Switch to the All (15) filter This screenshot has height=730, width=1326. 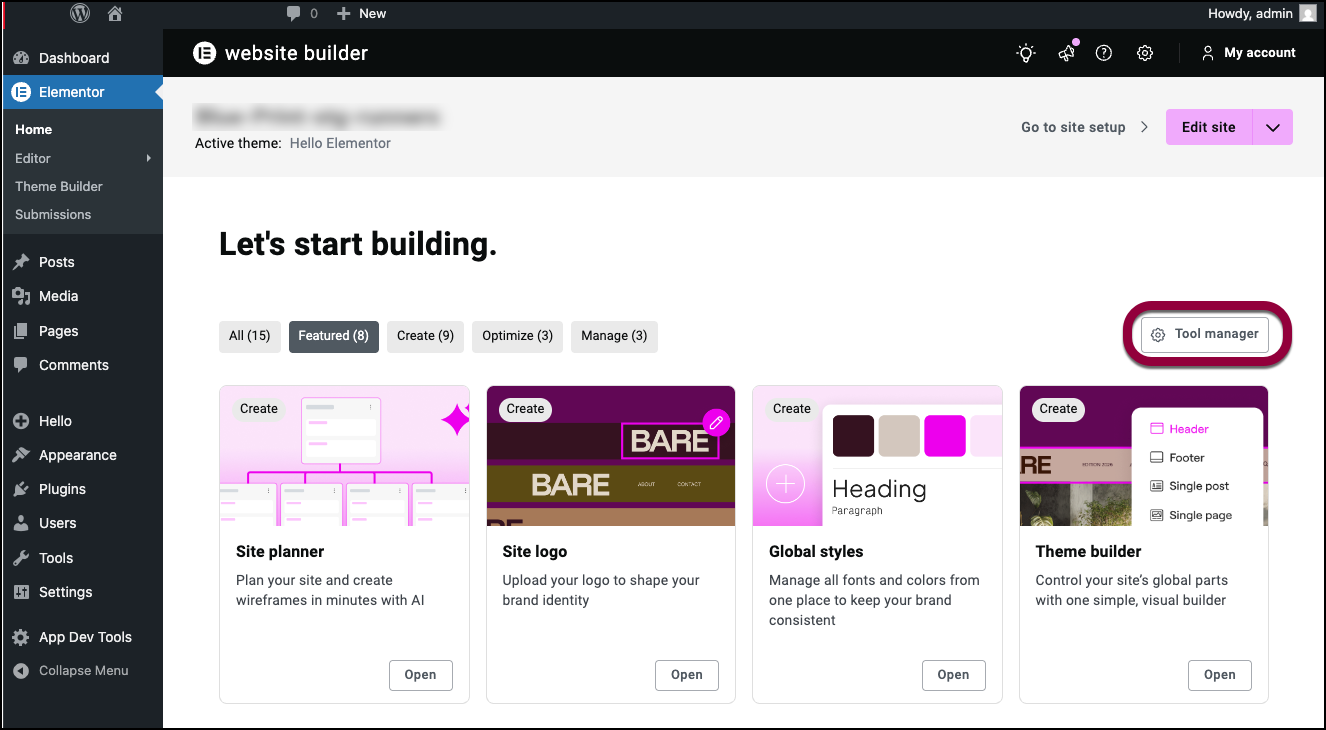[x=249, y=336]
